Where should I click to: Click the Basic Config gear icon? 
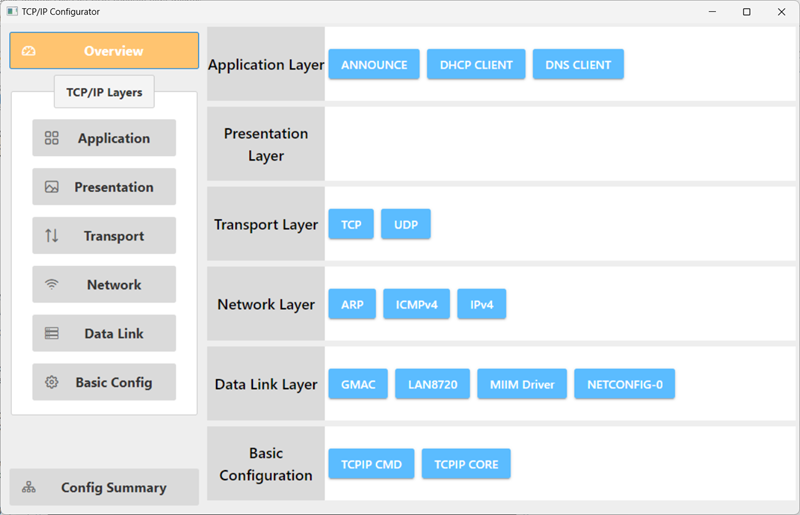tap(52, 382)
